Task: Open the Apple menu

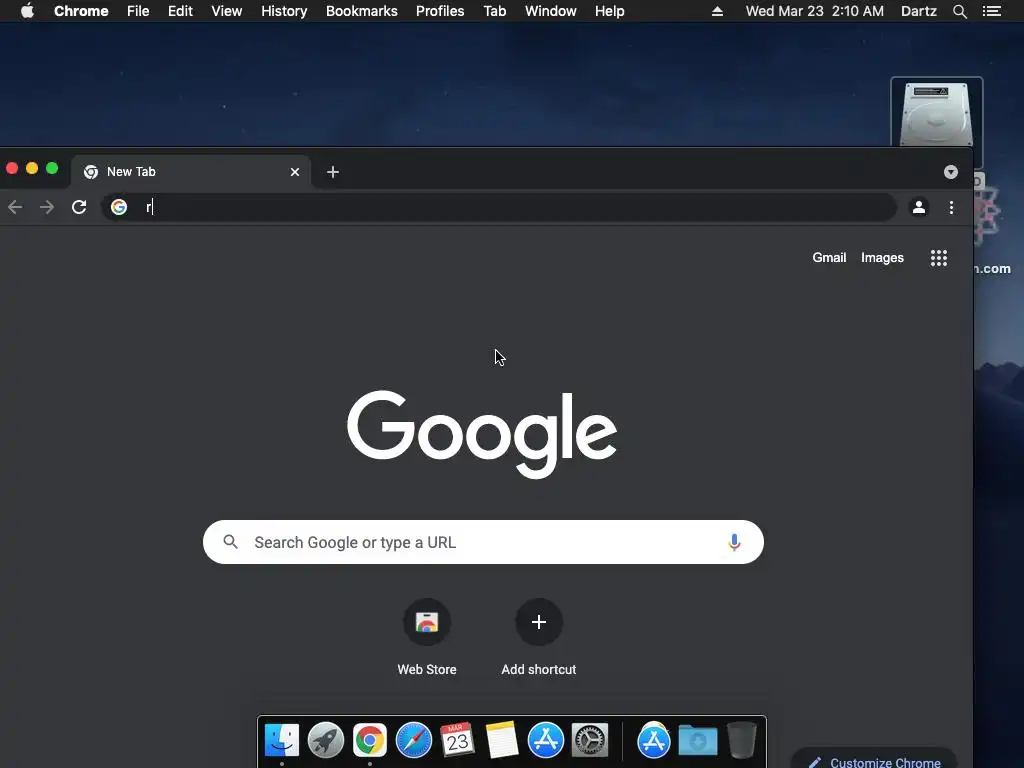Action: (x=27, y=11)
